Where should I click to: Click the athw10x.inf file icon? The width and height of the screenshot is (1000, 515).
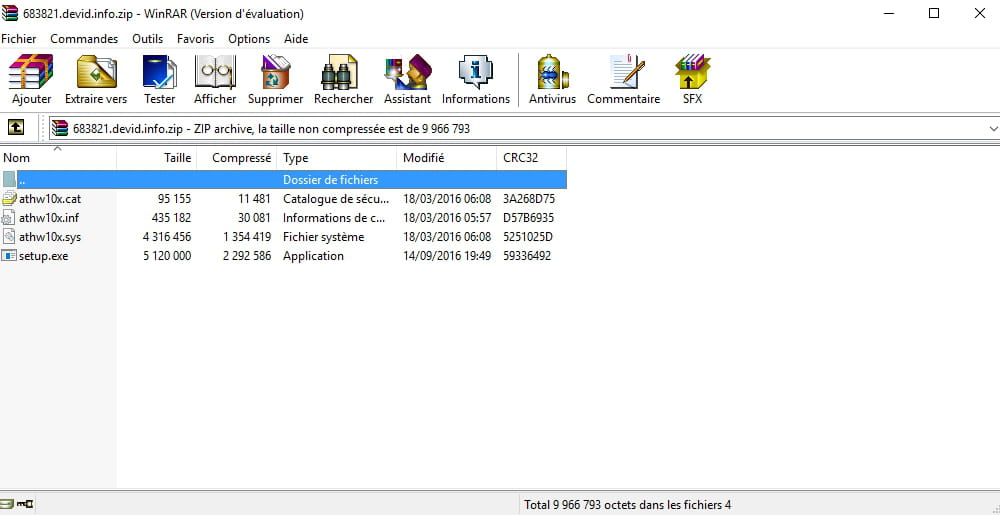[9, 217]
